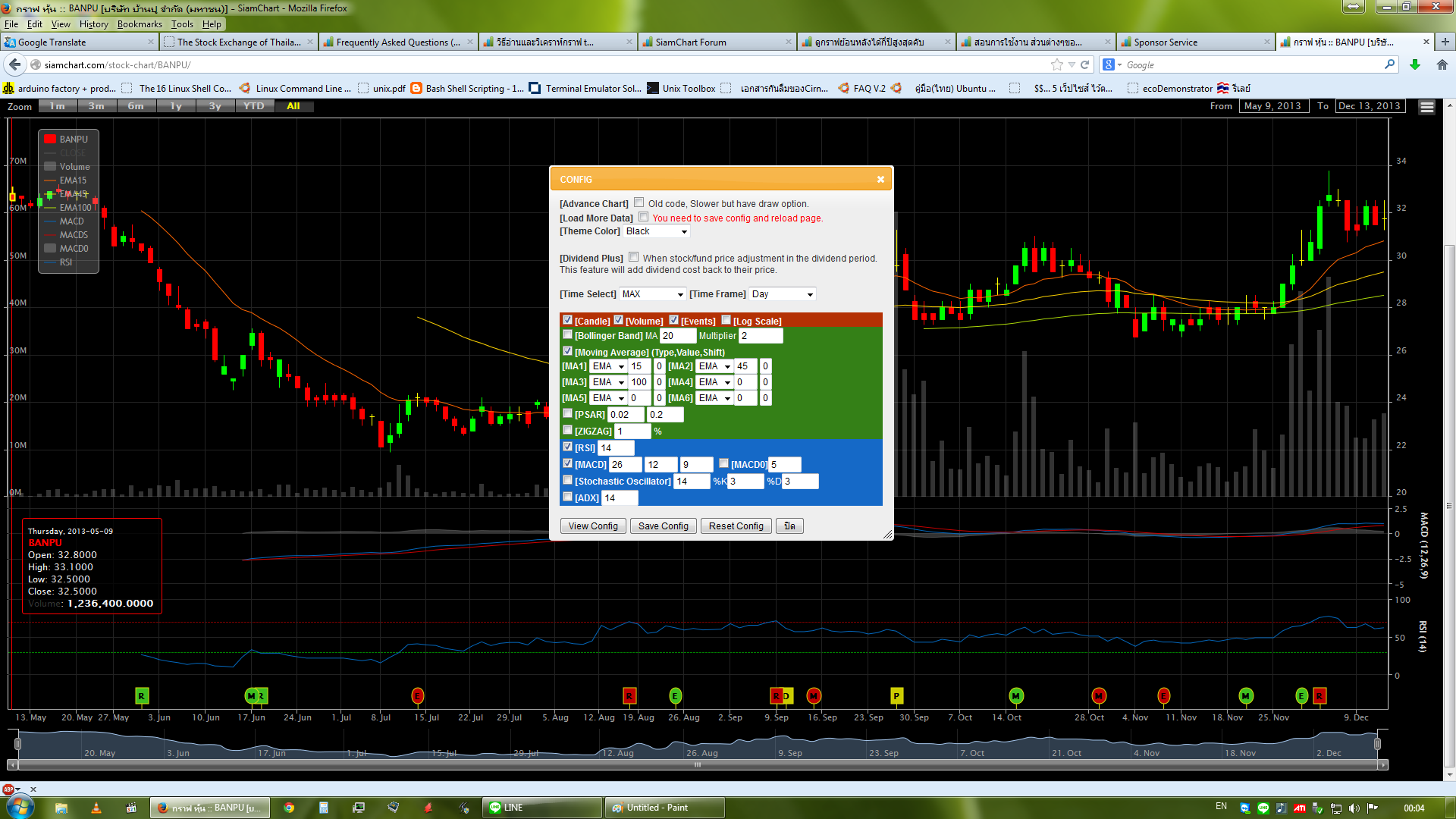Toggle Volume series in chart legend
This screenshot has height=819, width=1456.
point(67,167)
